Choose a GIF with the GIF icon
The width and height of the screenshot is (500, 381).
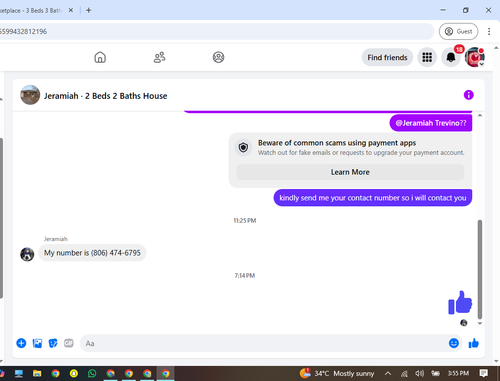(x=69, y=343)
